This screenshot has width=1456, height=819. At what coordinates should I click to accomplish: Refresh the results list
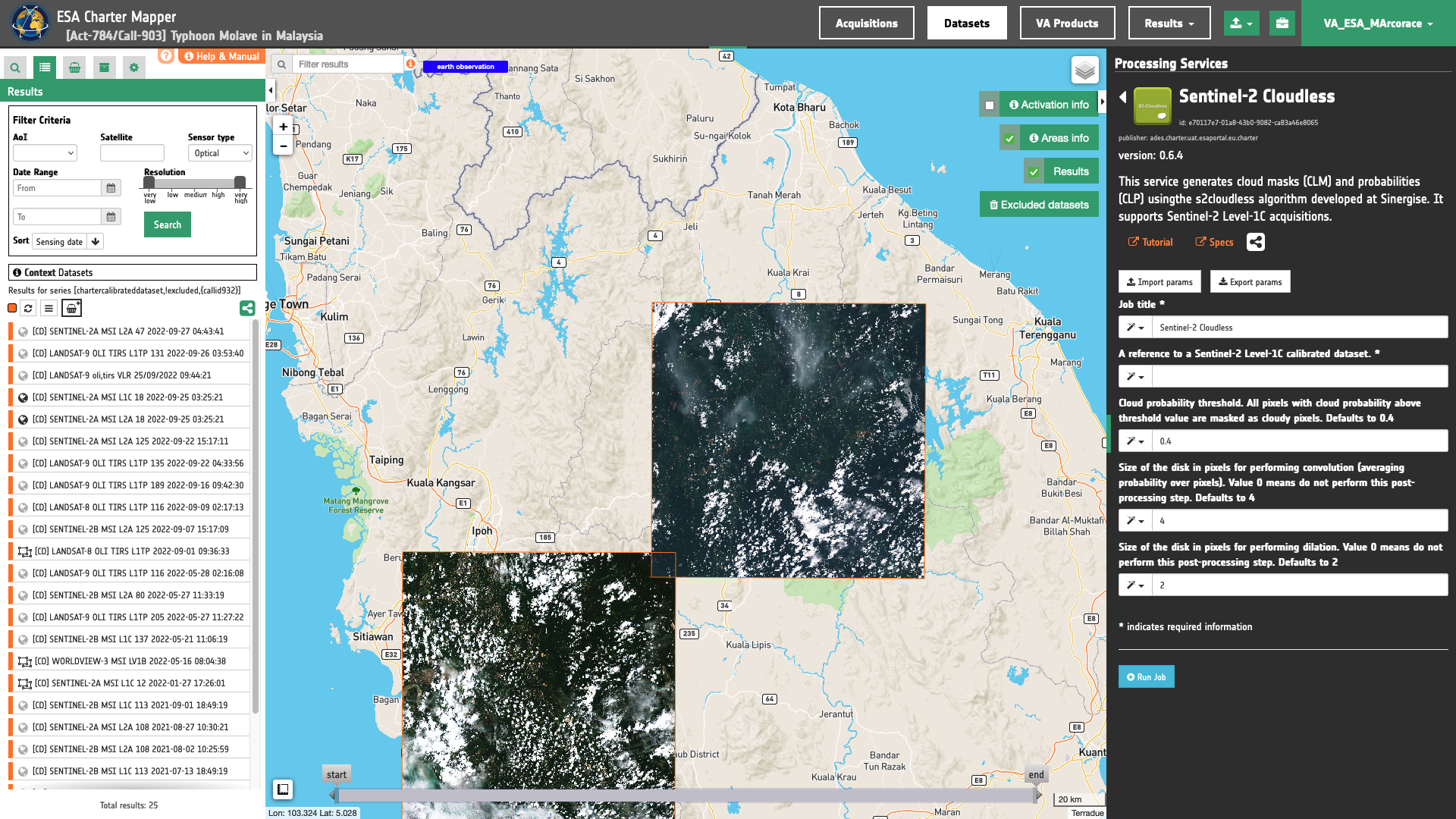(x=28, y=308)
